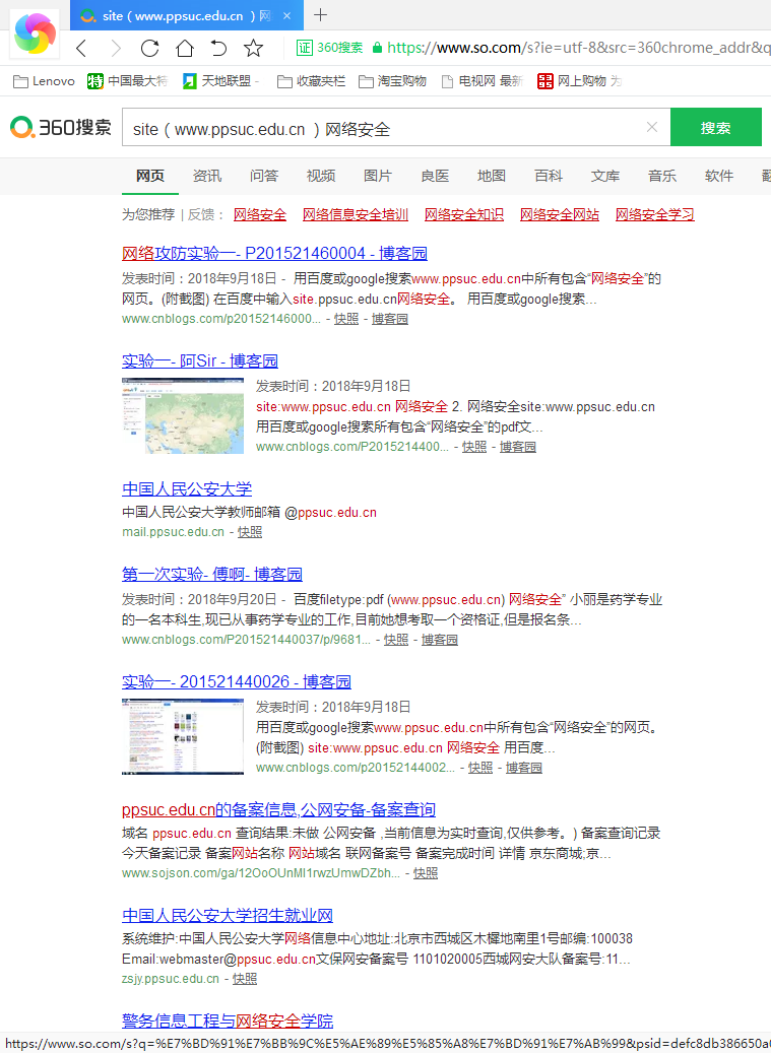
Task: Switch to the 音乐 tab
Action: (x=662, y=176)
